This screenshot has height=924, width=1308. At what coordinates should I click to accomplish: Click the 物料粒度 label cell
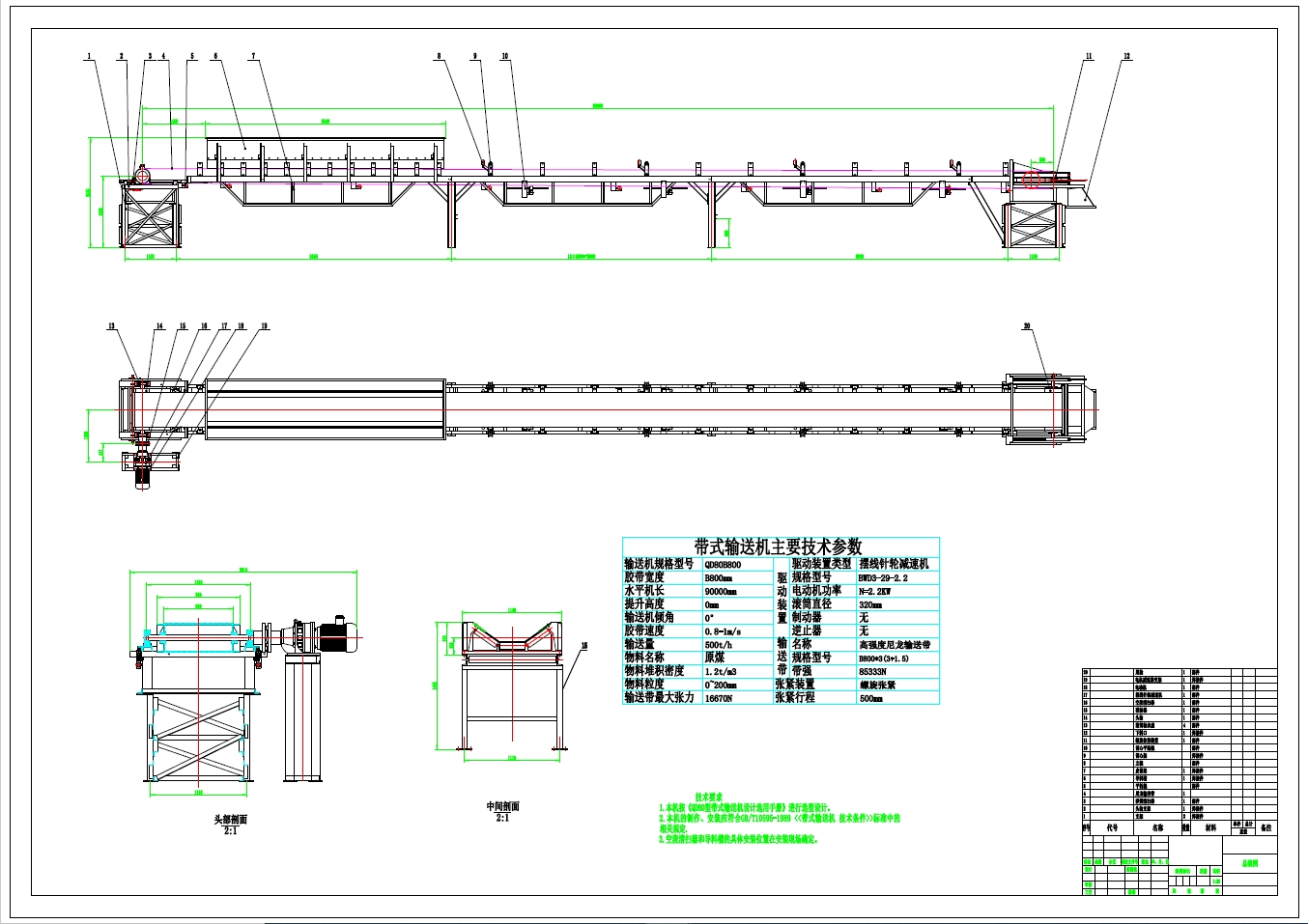[x=644, y=684]
